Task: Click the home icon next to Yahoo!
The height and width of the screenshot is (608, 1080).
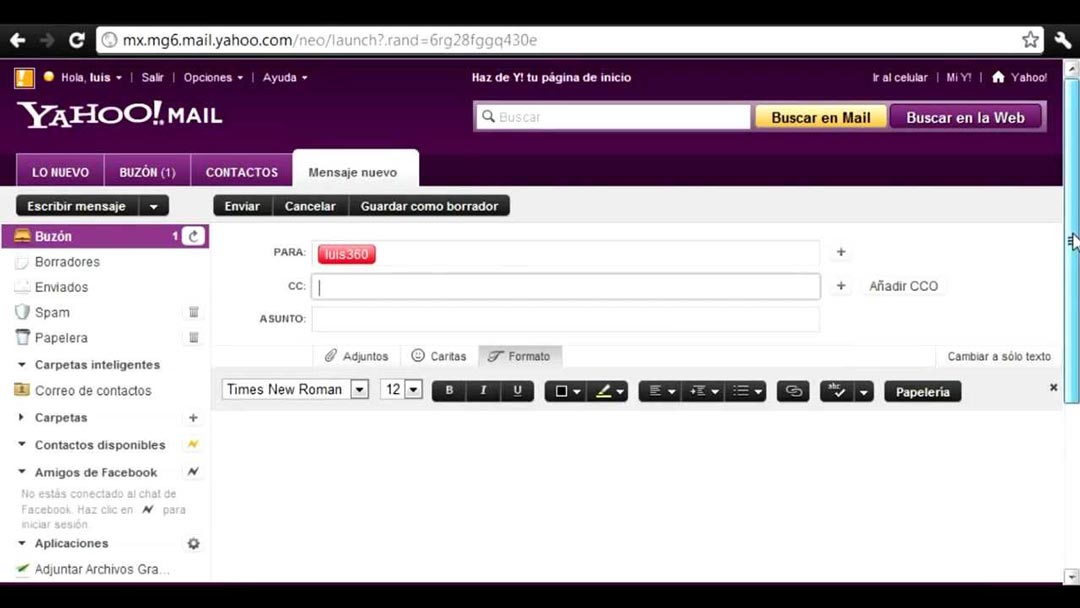Action: 998,77
